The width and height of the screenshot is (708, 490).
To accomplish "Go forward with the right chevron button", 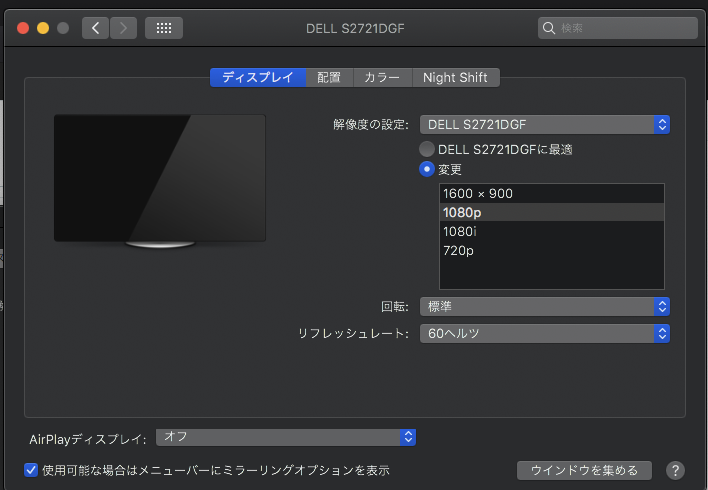I will coord(123,28).
